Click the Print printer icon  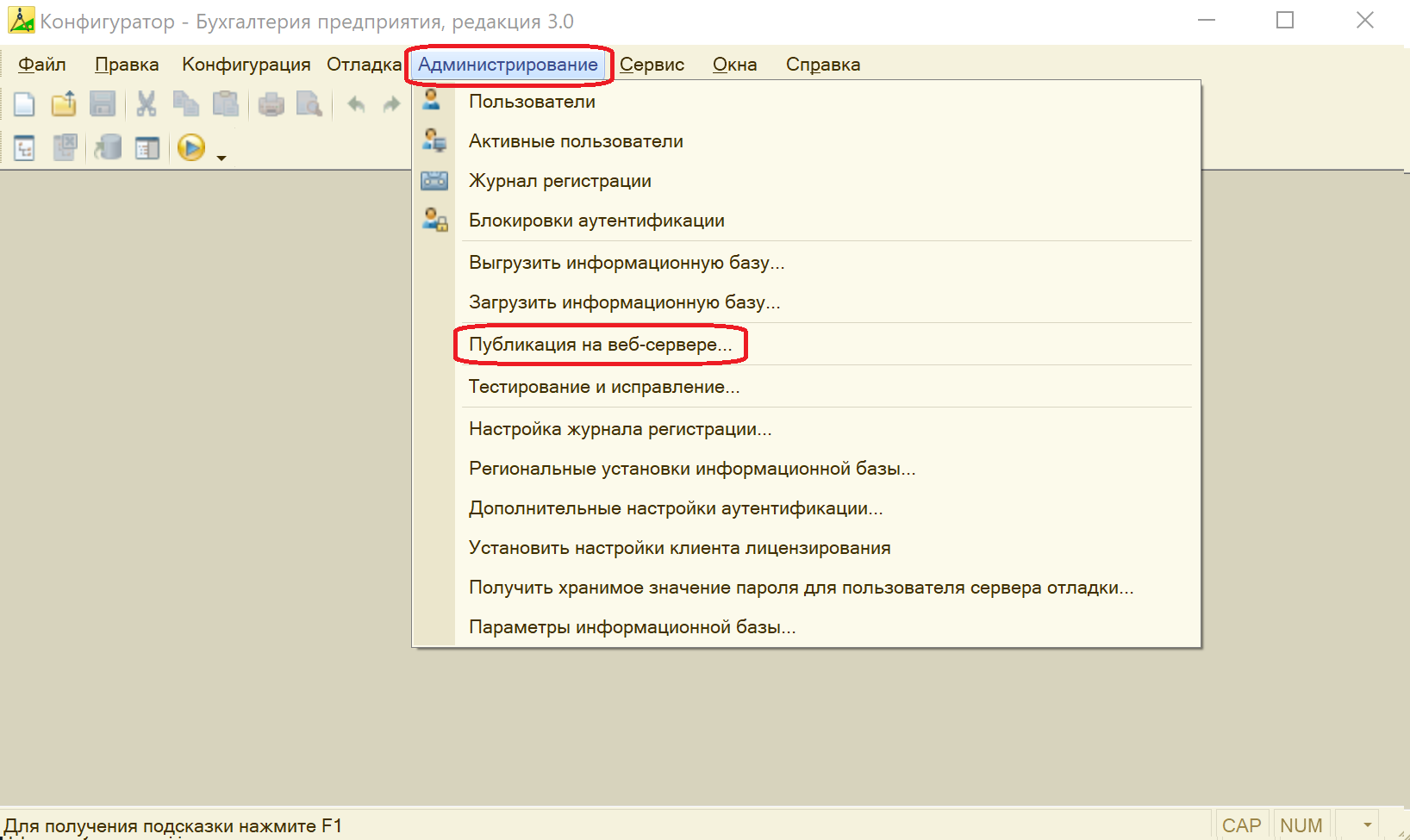click(271, 104)
